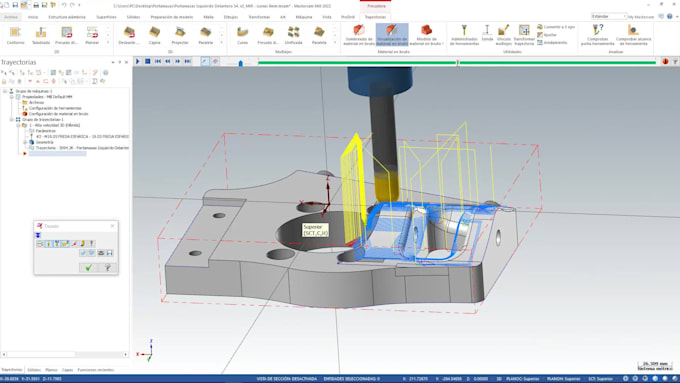Open Vínculo multiejes utility
This screenshot has height=383, width=680.
point(503,35)
